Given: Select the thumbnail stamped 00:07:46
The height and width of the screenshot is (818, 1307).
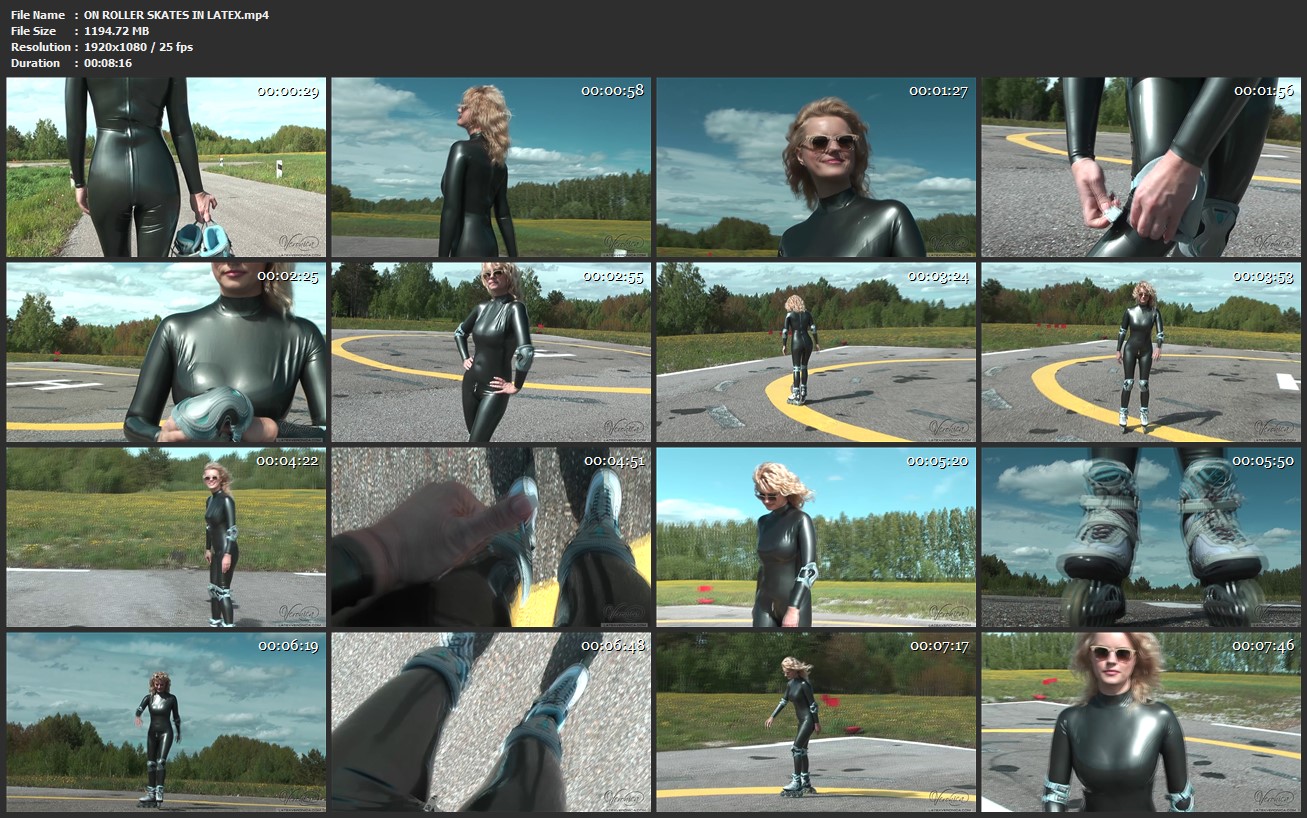Looking at the screenshot, I should [x=1141, y=722].
